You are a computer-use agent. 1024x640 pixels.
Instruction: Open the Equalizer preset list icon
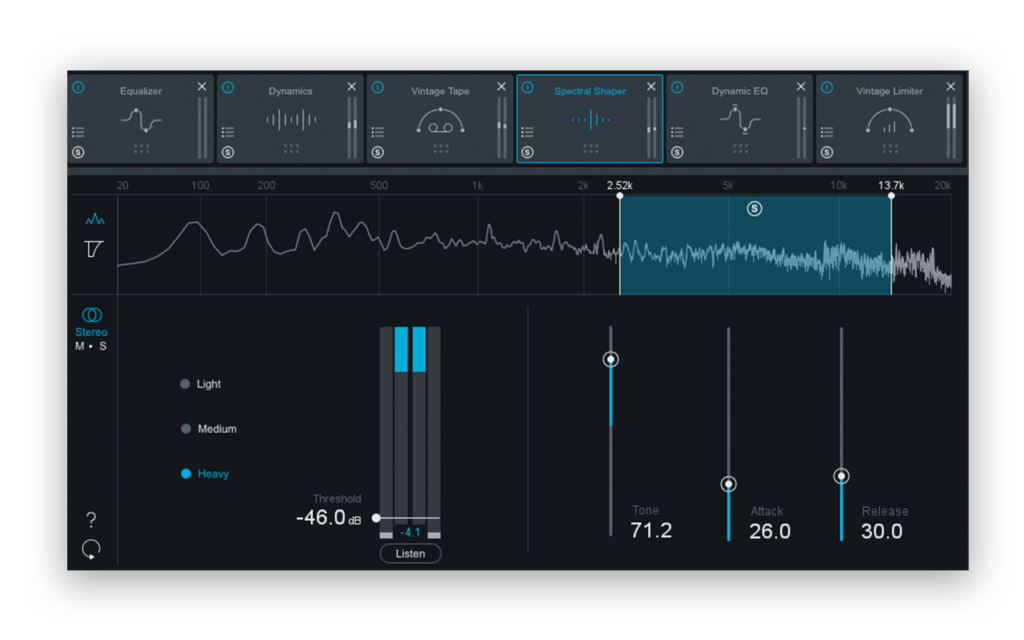tap(78, 133)
